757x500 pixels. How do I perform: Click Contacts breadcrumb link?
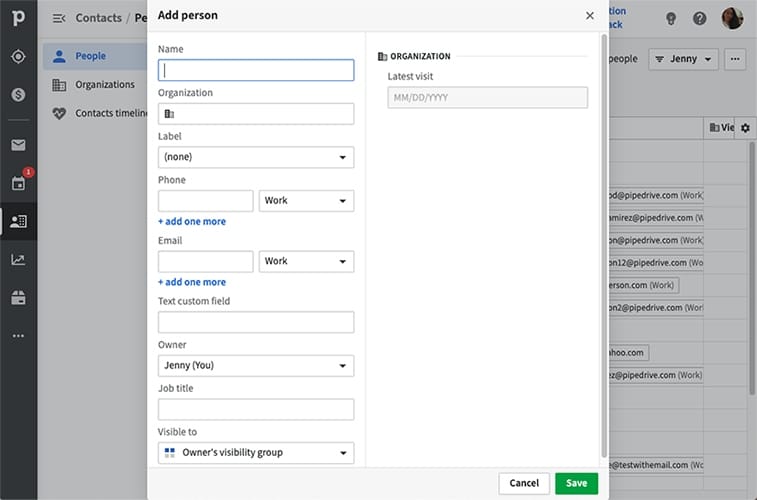pyautogui.click(x=98, y=18)
